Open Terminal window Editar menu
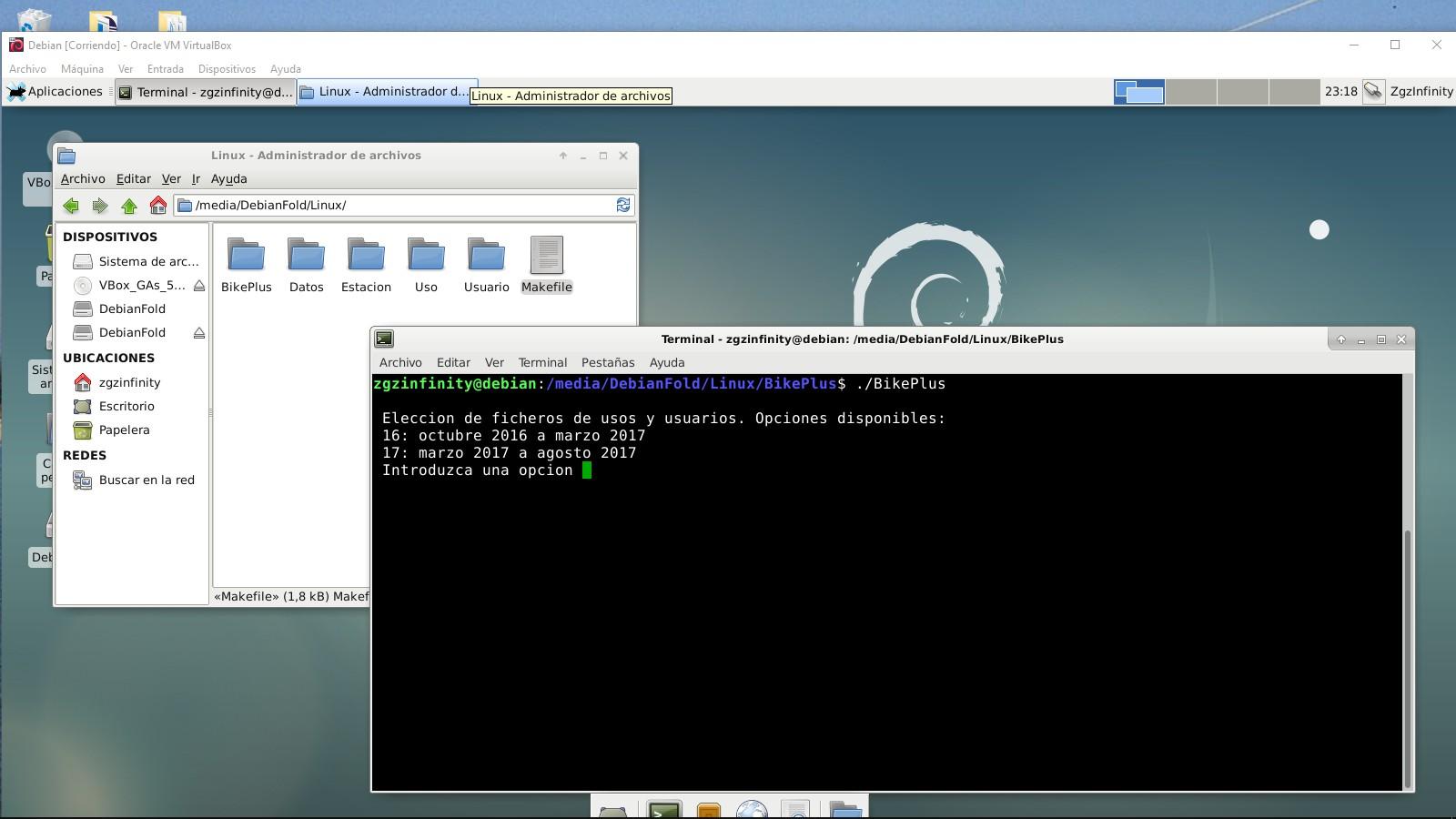The height and width of the screenshot is (819, 1456). pyautogui.click(x=453, y=363)
